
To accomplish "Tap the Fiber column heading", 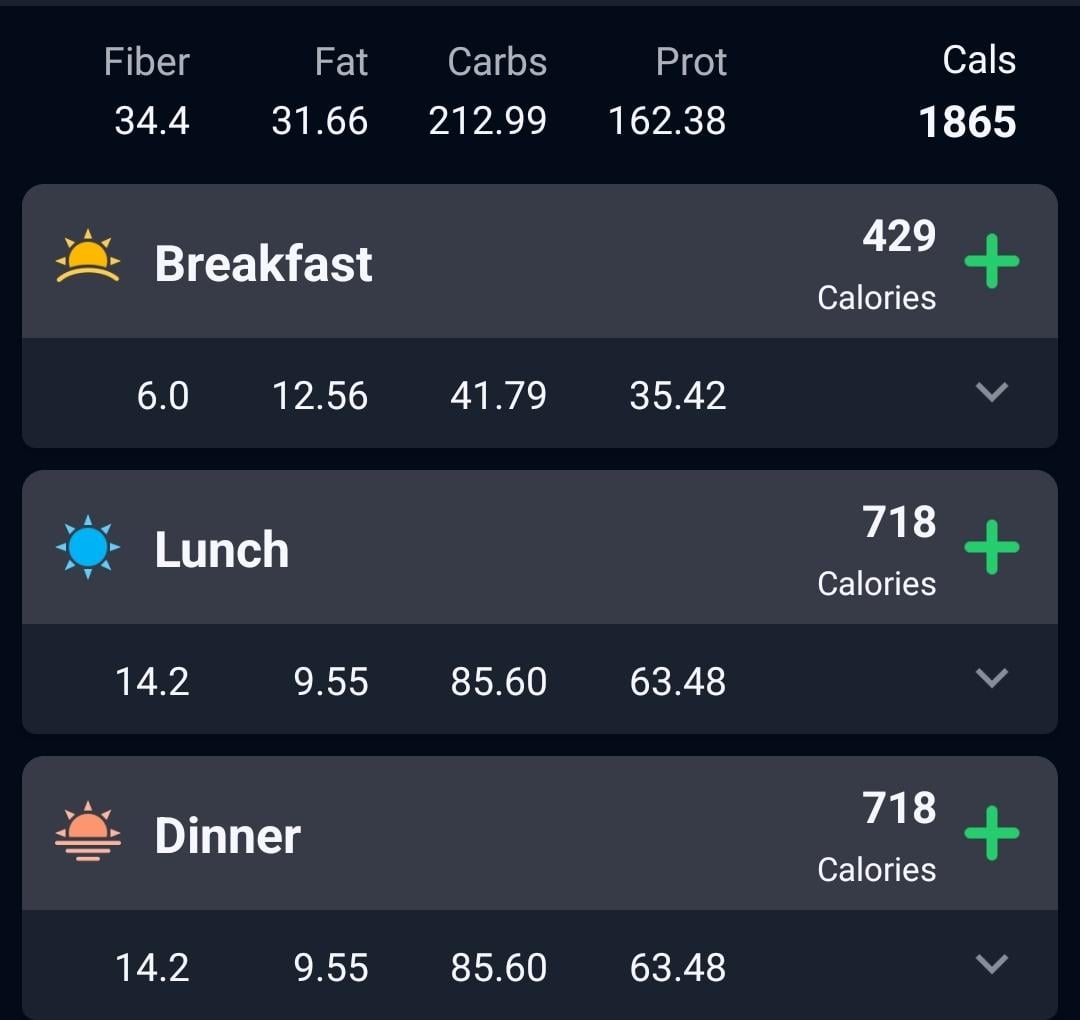I will (147, 62).
